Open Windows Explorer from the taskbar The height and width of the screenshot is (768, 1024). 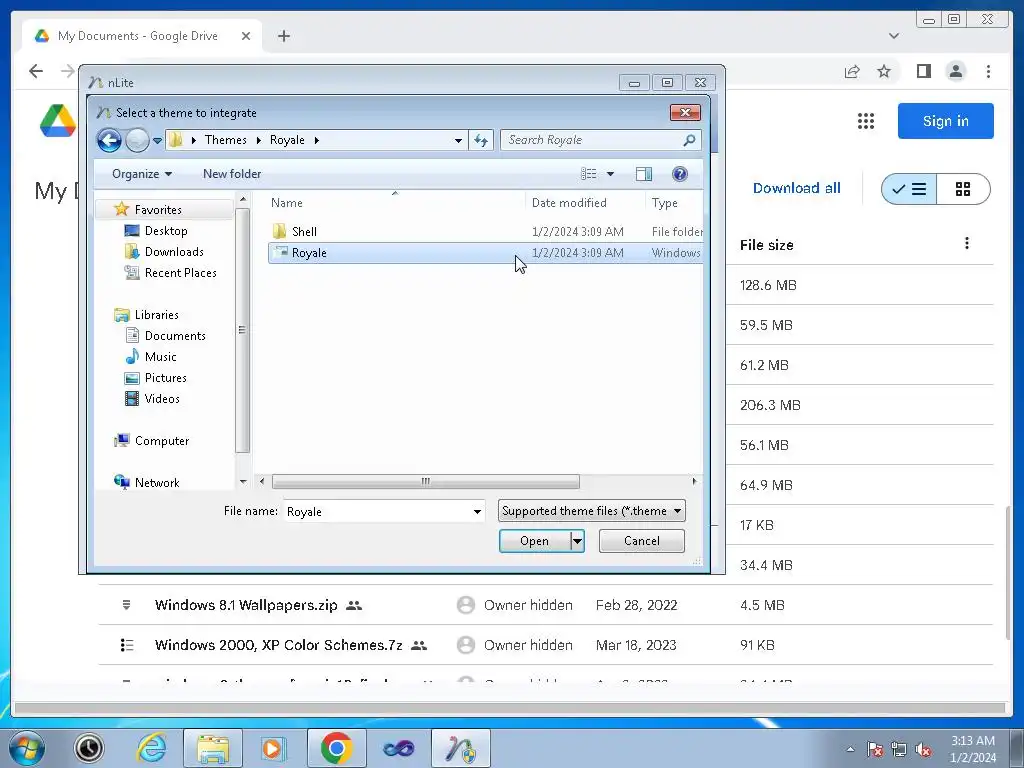point(213,748)
